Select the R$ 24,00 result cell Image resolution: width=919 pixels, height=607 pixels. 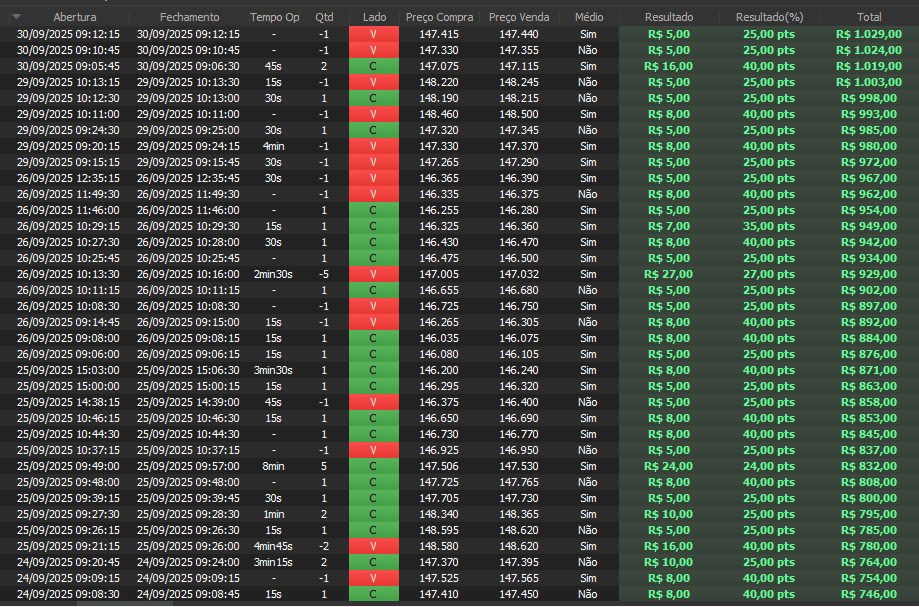pos(667,466)
